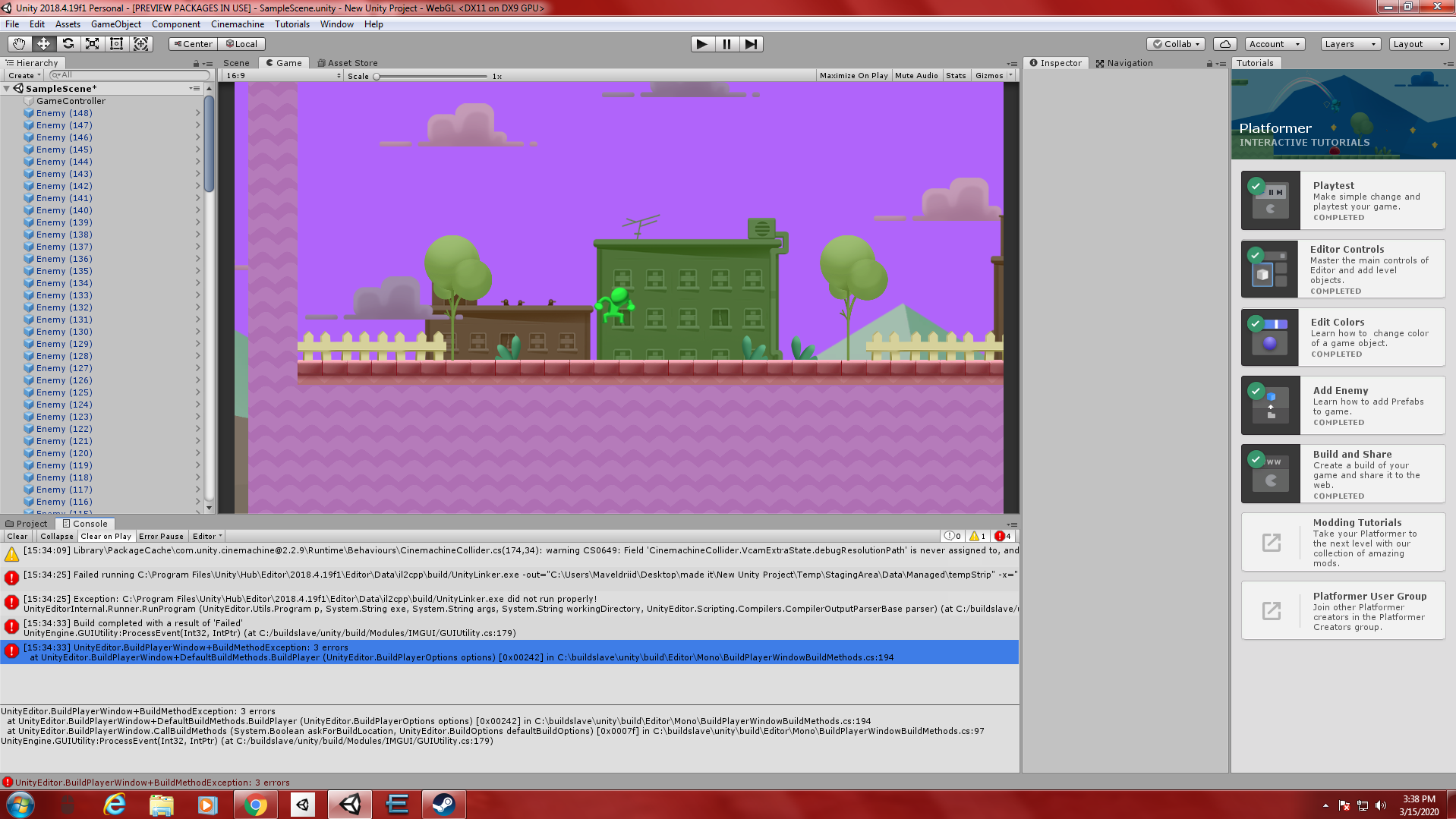Open the Build and Share tutorial
Image resolution: width=1456 pixels, height=819 pixels.
1343,474
